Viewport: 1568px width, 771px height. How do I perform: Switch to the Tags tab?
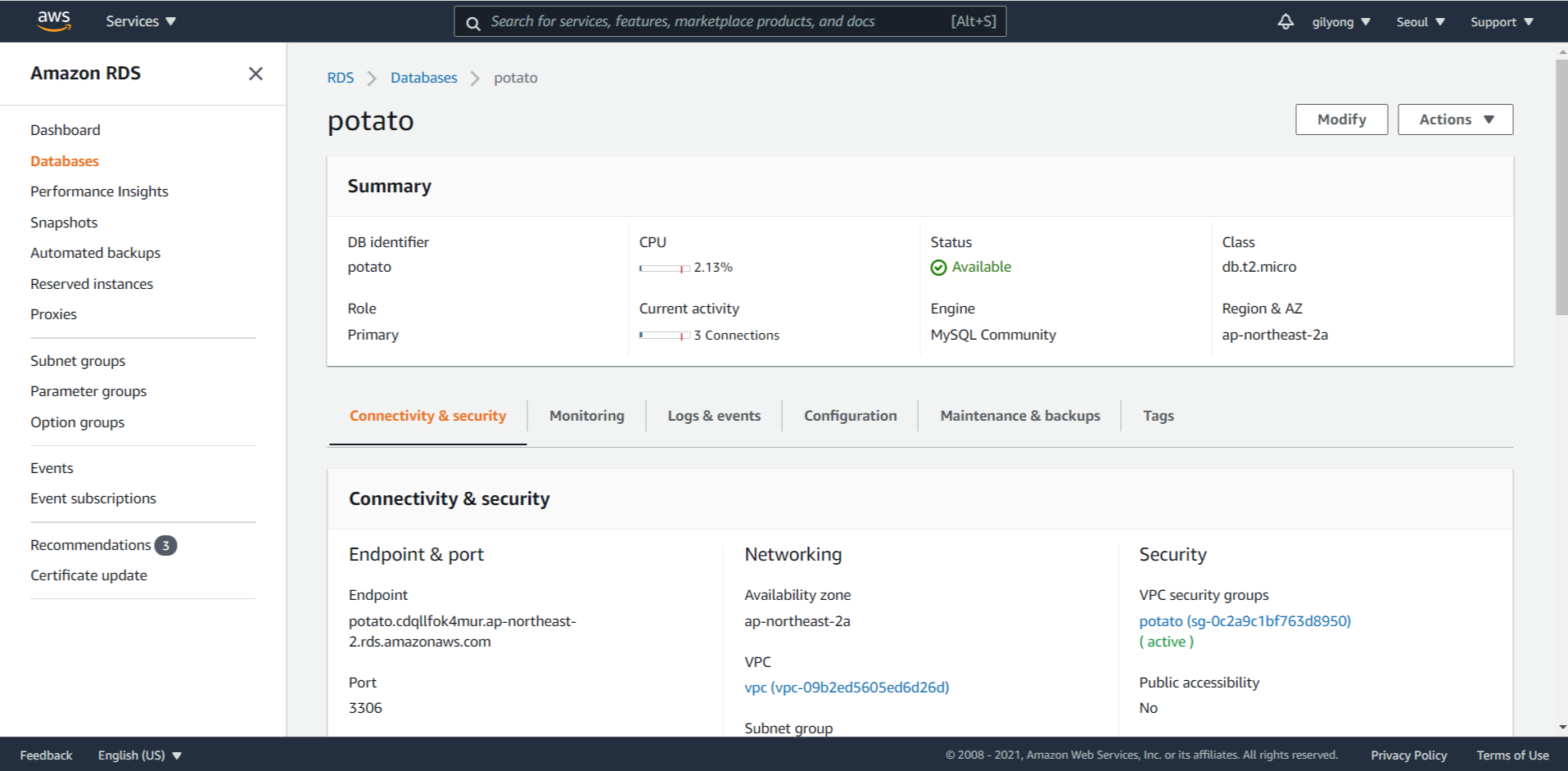coord(1158,416)
